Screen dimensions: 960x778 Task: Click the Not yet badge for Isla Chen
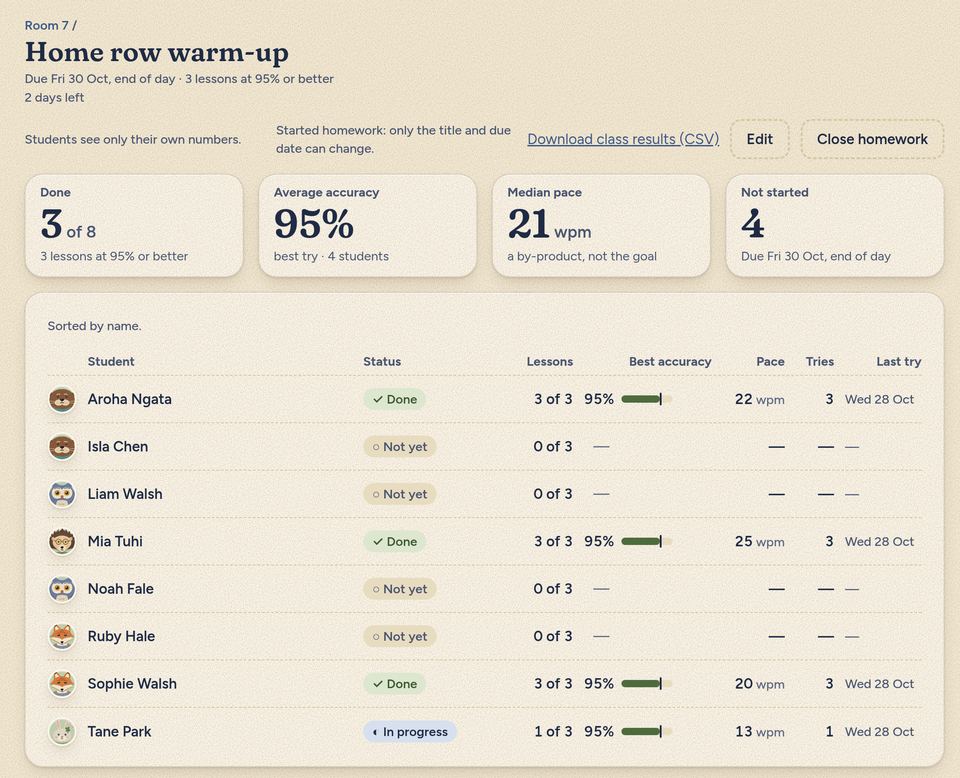[x=400, y=447]
